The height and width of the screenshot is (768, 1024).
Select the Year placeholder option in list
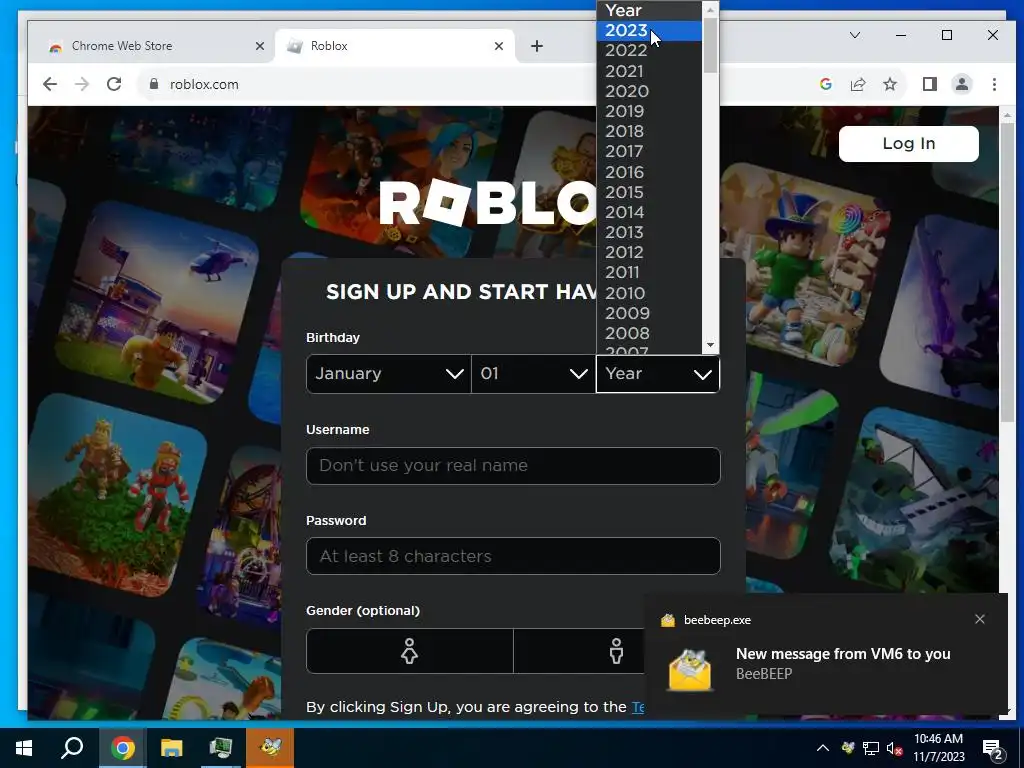click(649, 10)
